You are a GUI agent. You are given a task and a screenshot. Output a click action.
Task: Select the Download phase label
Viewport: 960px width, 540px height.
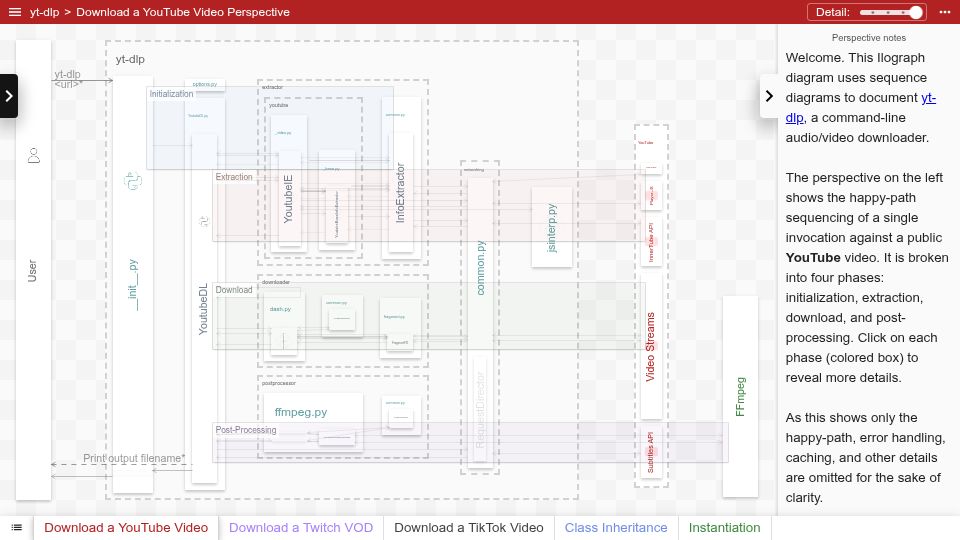[234, 290]
